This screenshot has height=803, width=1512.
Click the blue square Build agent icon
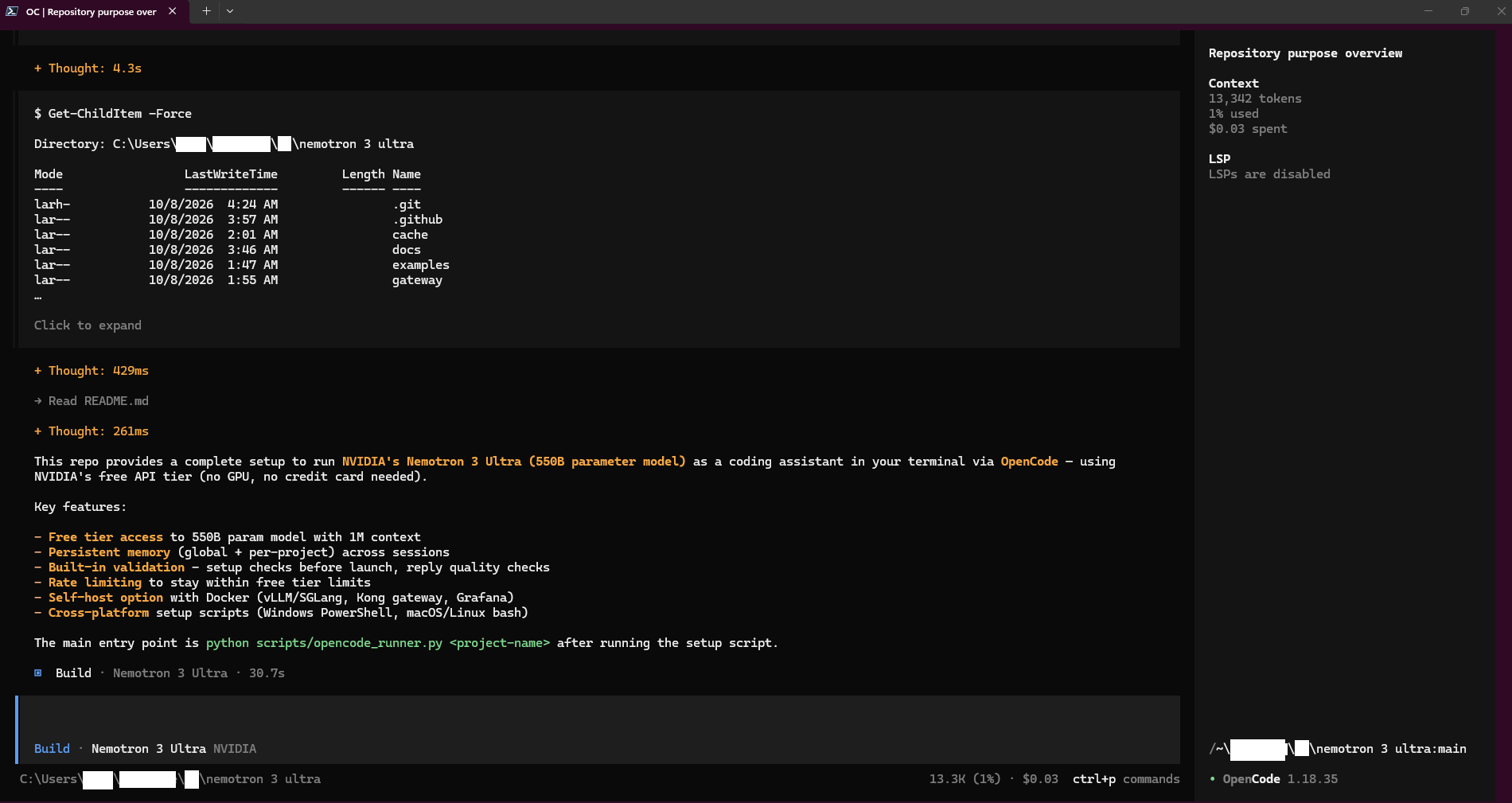[37, 673]
